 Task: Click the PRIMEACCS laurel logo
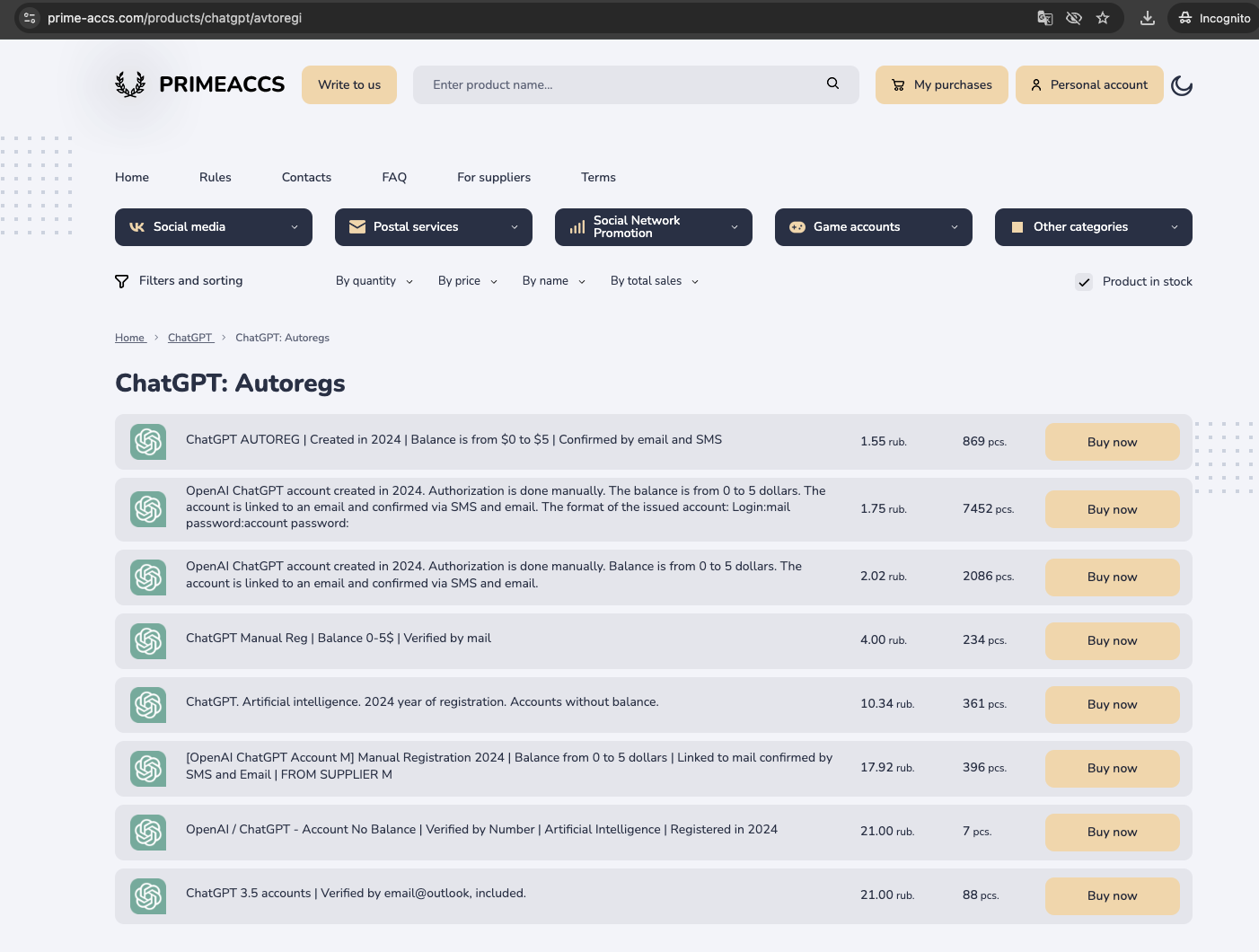click(x=130, y=84)
